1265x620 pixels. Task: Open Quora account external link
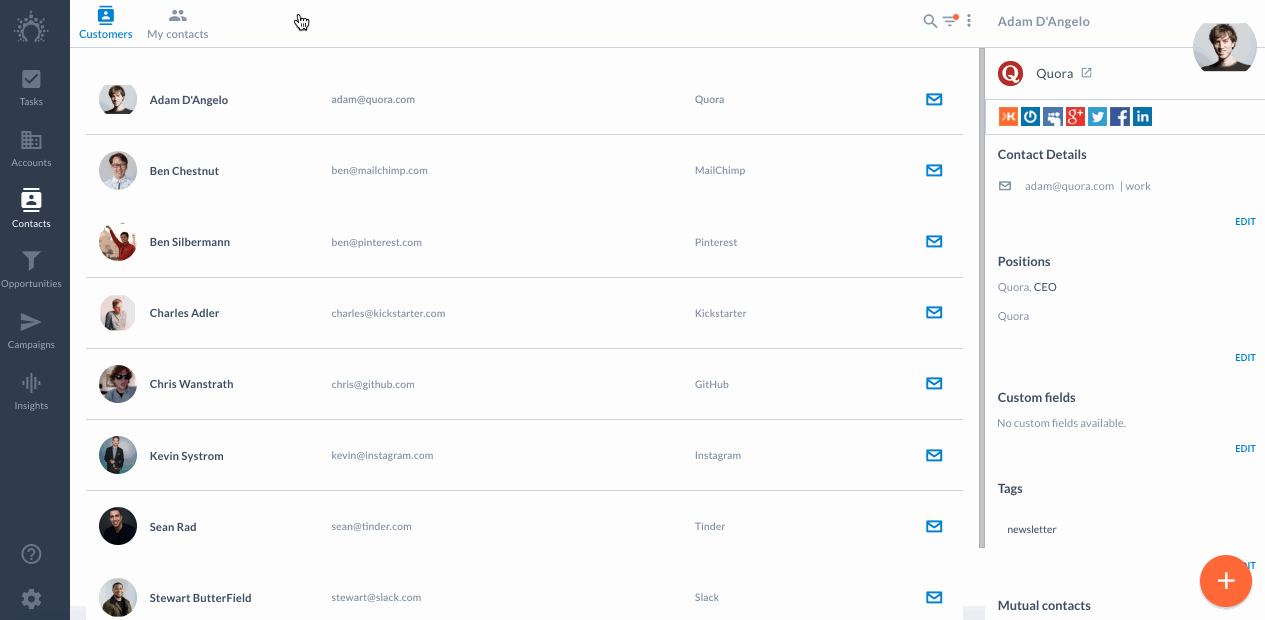[1087, 73]
